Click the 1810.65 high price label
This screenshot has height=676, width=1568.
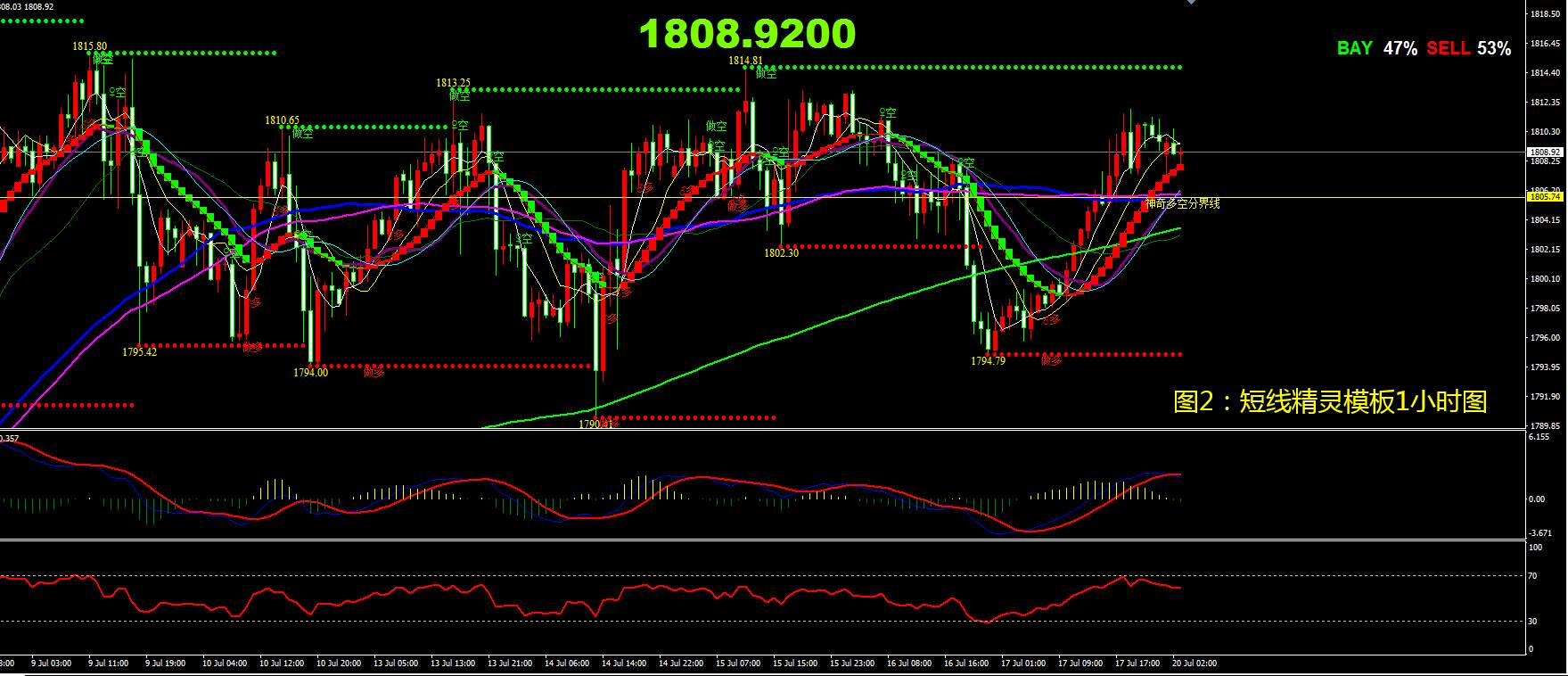[282, 120]
